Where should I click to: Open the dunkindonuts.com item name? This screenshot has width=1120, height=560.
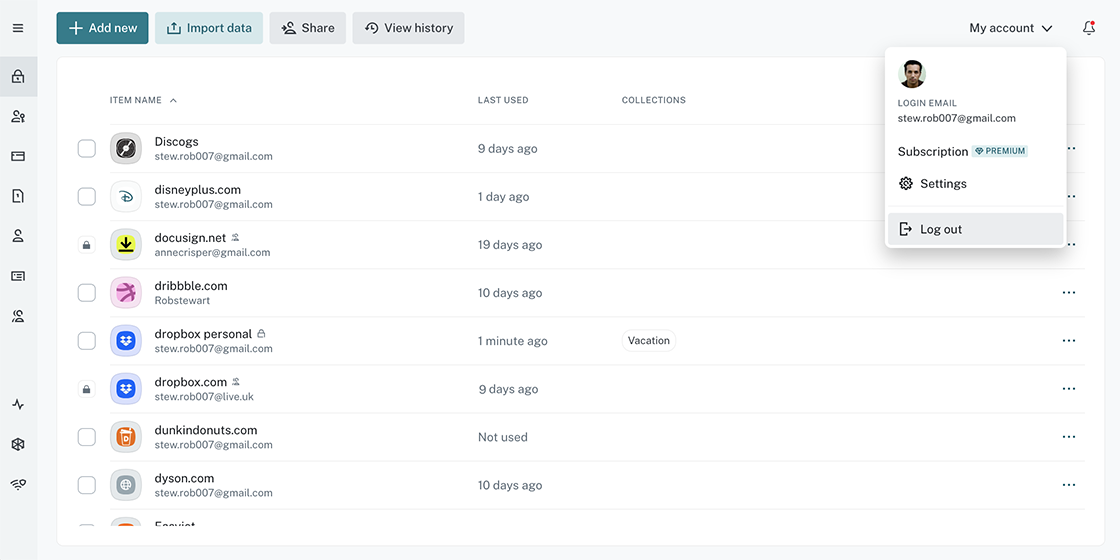coord(206,430)
